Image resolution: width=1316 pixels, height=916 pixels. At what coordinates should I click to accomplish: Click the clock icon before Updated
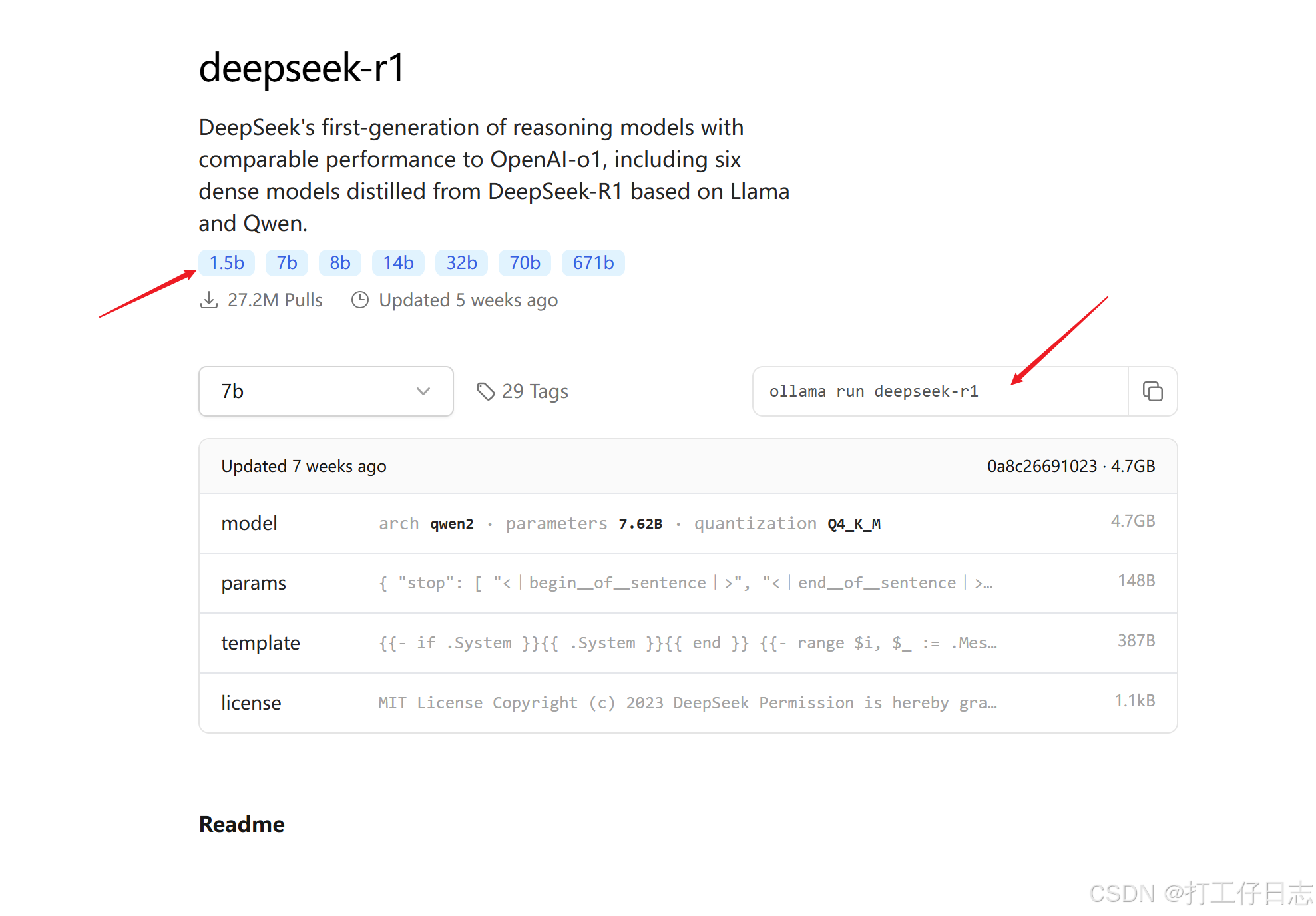(360, 300)
